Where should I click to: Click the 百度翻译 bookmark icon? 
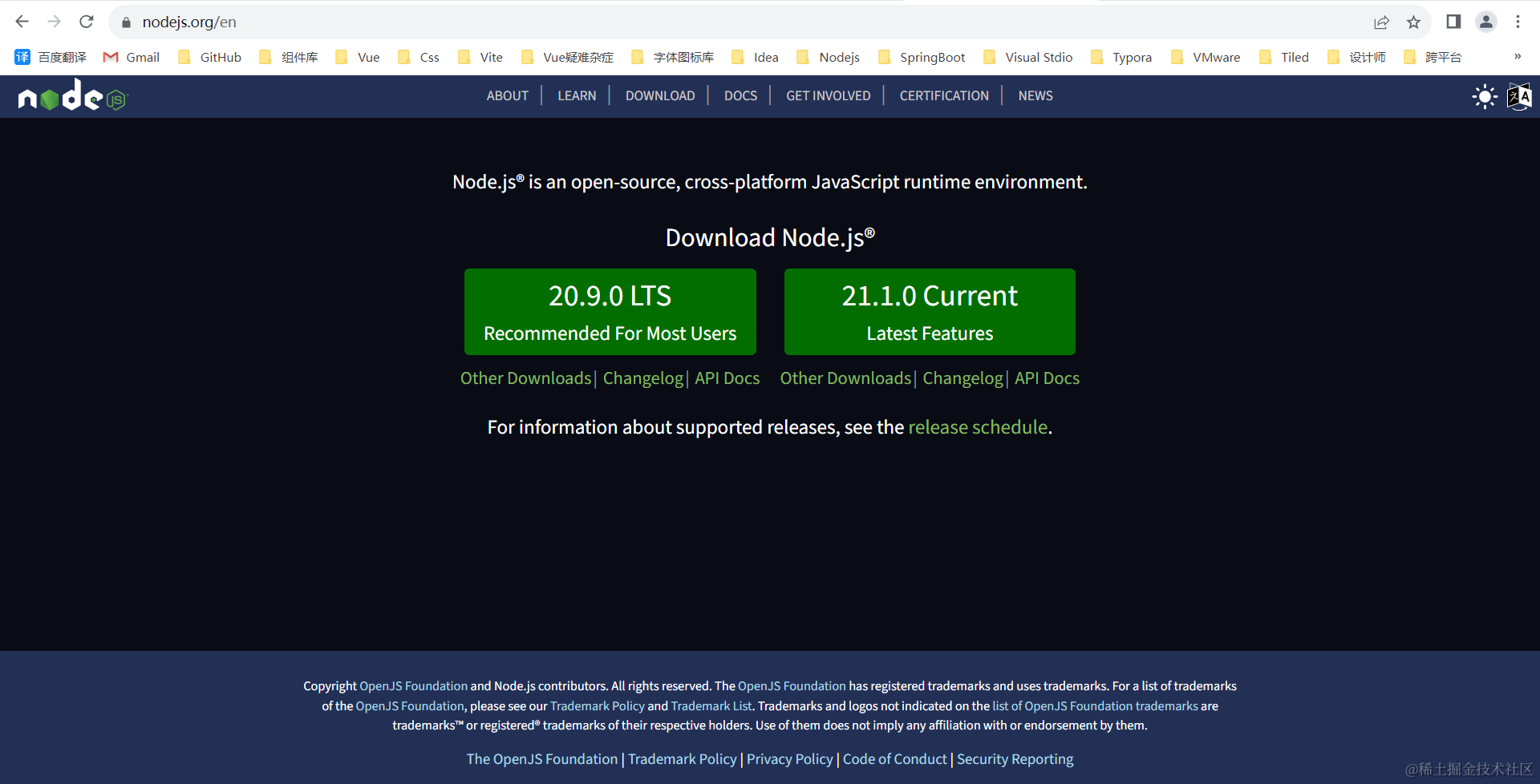tap(21, 57)
